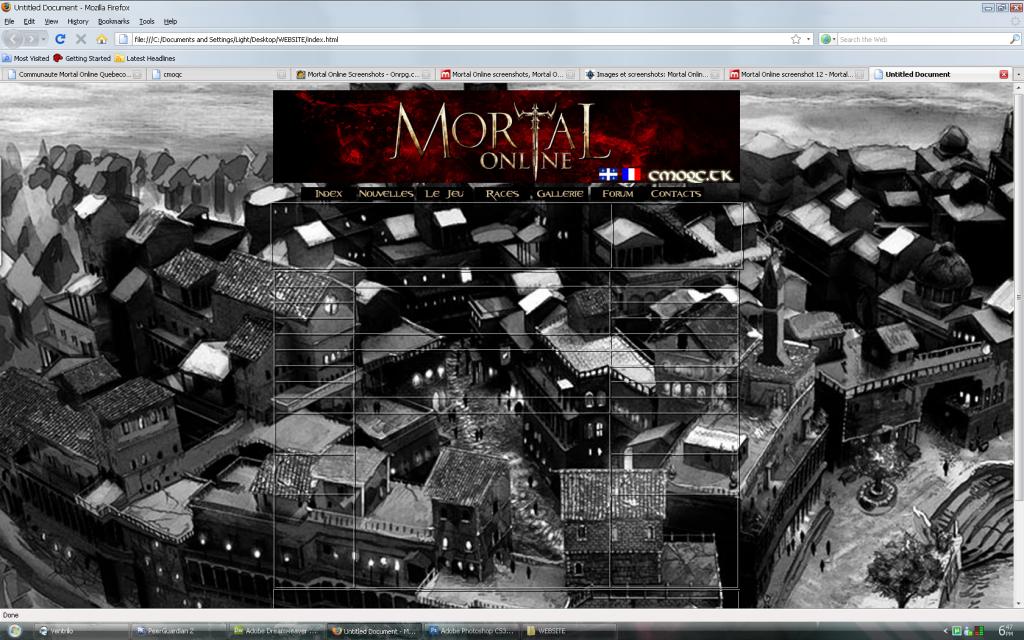Go back with the Back arrow button
This screenshot has height=640, width=1024.
click(13, 39)
